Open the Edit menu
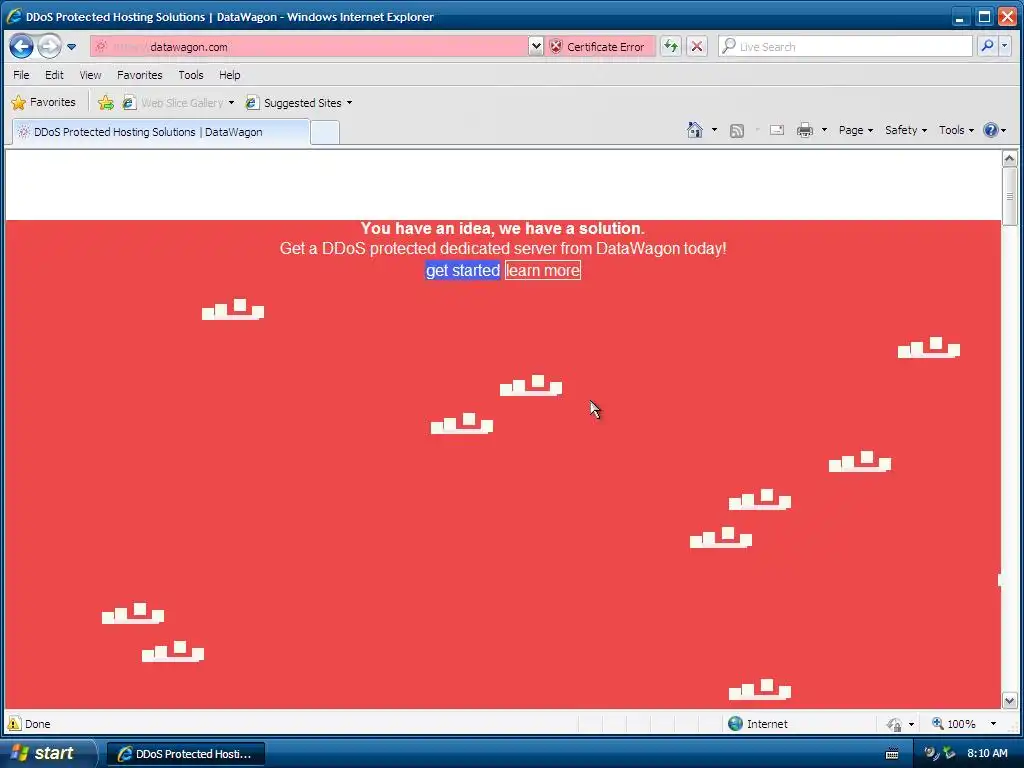Viewport: 1024px width, 768px height. [x=54, y=75]
